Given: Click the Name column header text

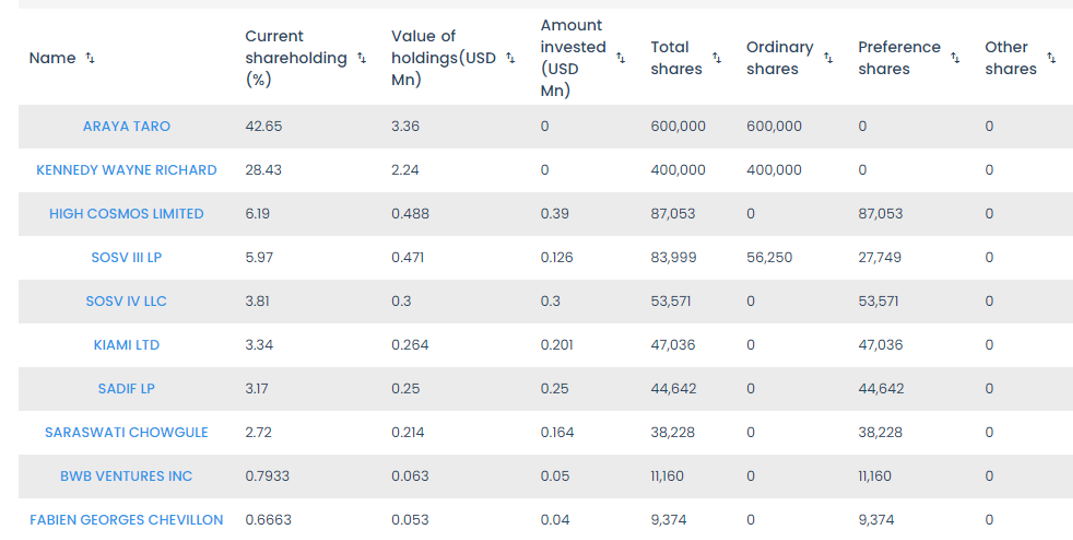Looking at the screenshot, I should pos(52,58).
